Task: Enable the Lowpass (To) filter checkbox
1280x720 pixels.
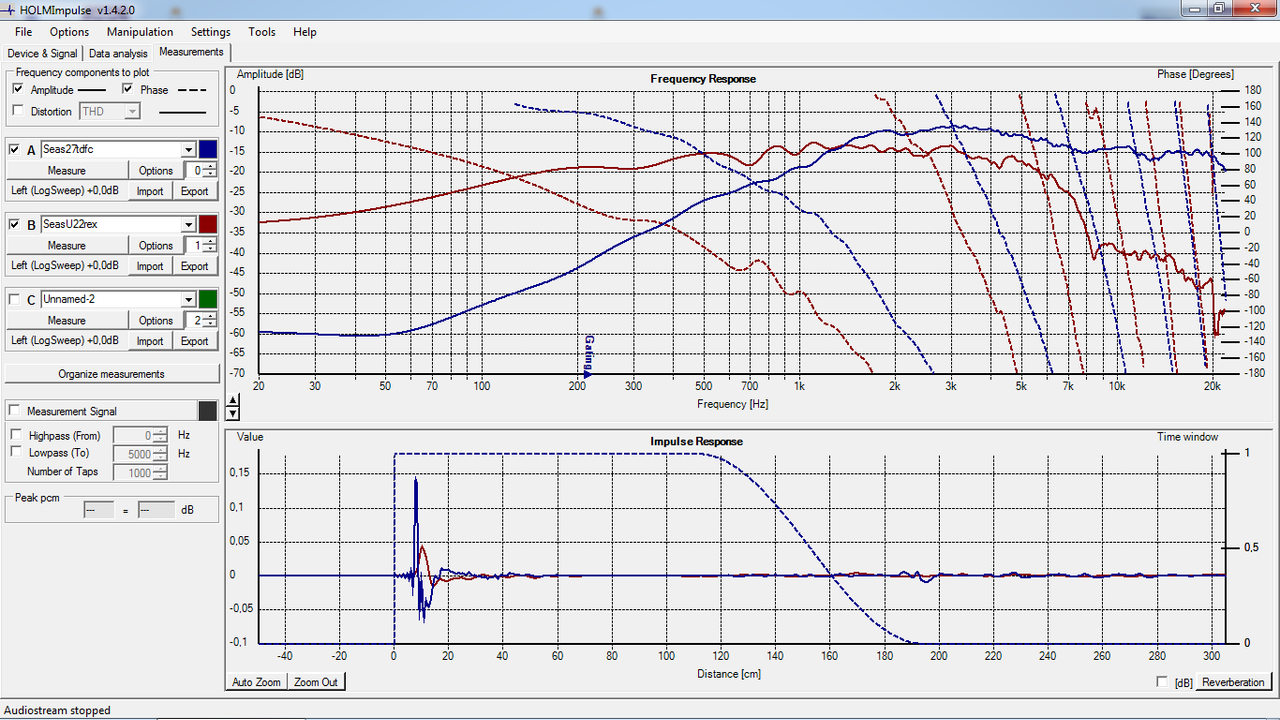Action: click(x=16, y=453)
